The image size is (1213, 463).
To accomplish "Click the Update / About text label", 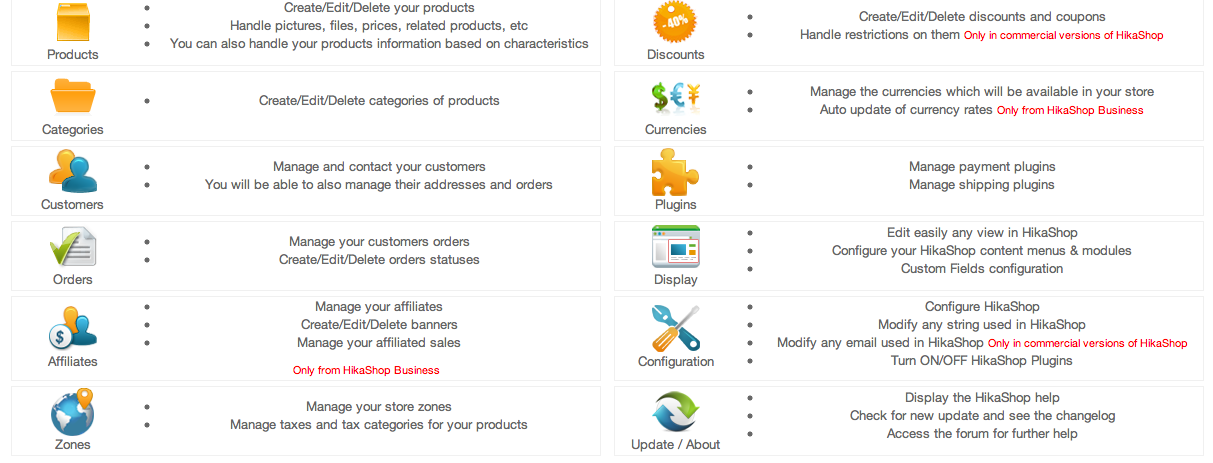I will coord(676,444).
